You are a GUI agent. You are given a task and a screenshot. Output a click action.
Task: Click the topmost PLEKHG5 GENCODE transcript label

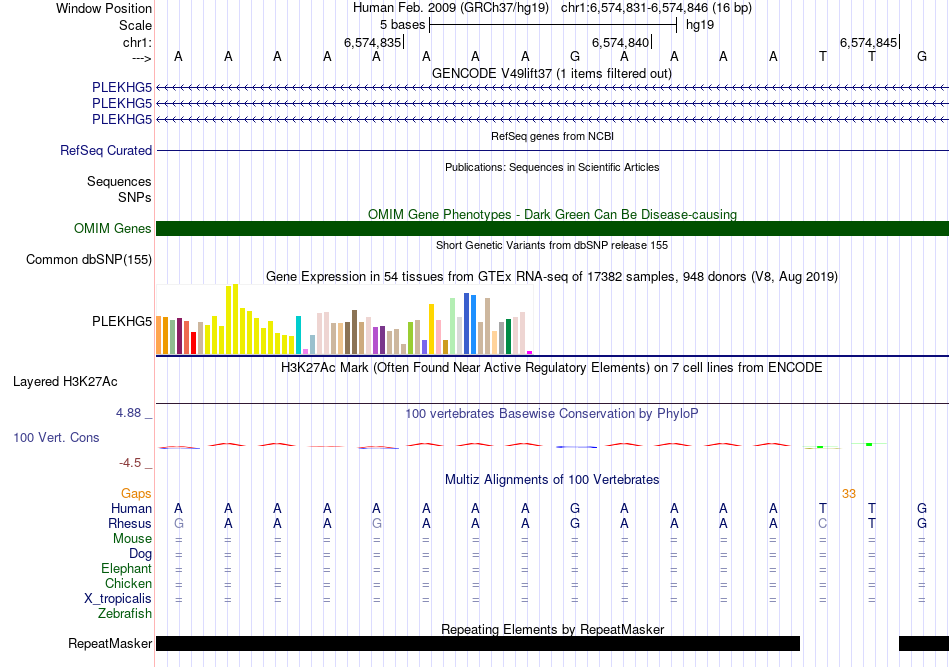122,88
